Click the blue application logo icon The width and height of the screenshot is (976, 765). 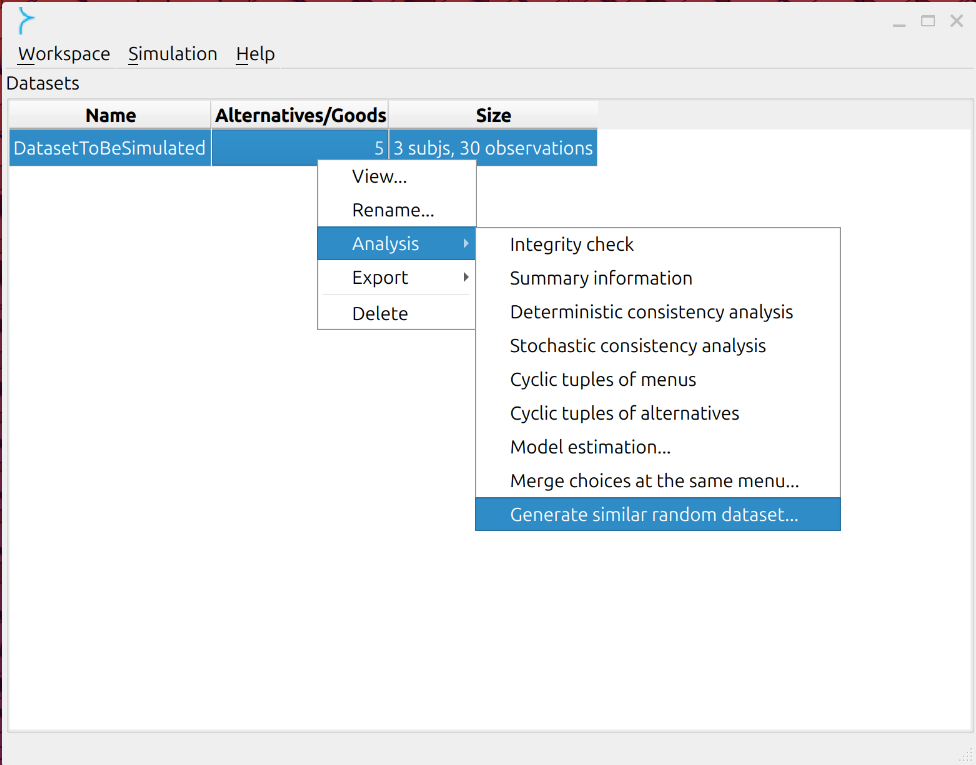pos(26,21)
